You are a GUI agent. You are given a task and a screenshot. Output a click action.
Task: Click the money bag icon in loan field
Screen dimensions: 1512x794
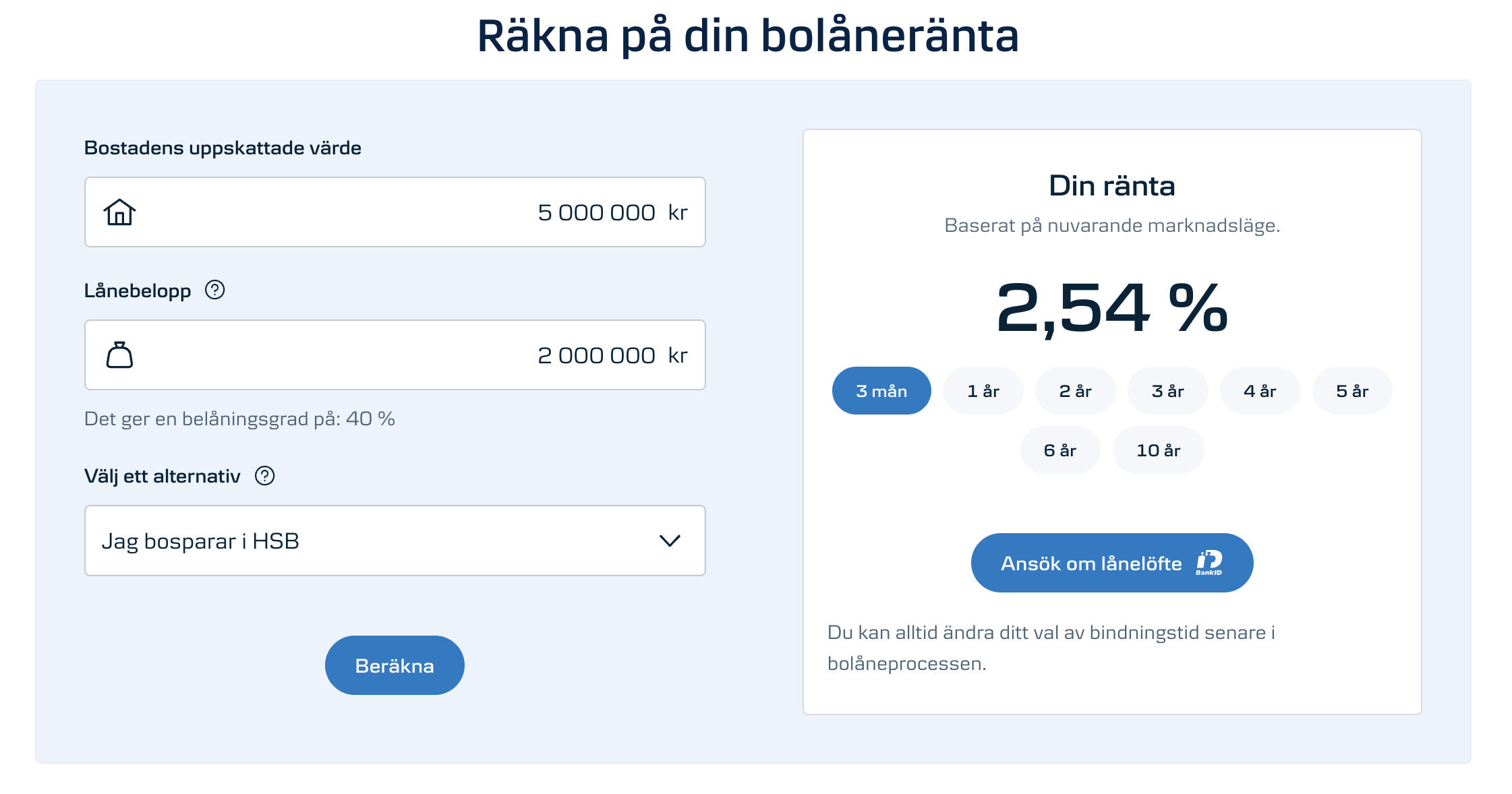[119, 355]
